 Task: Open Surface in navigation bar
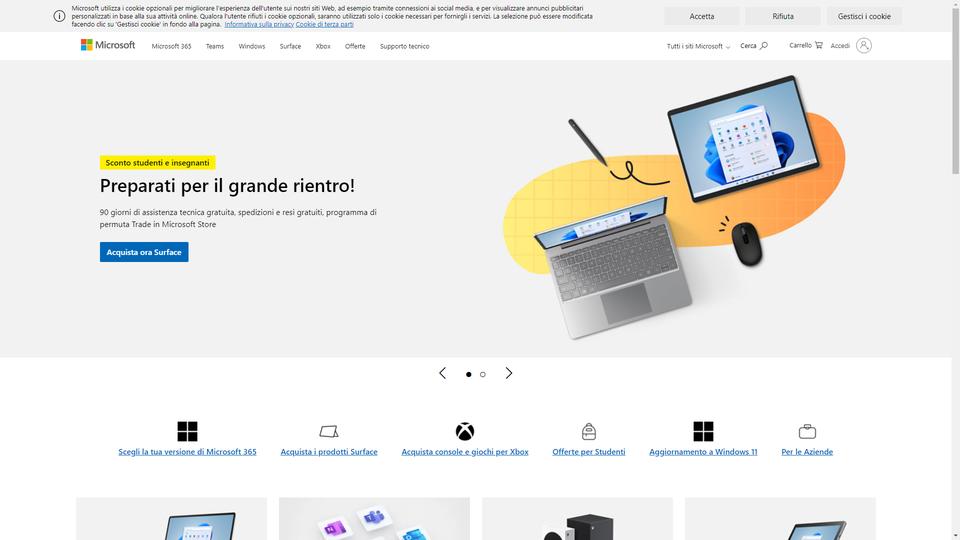(x=290, y=46)
